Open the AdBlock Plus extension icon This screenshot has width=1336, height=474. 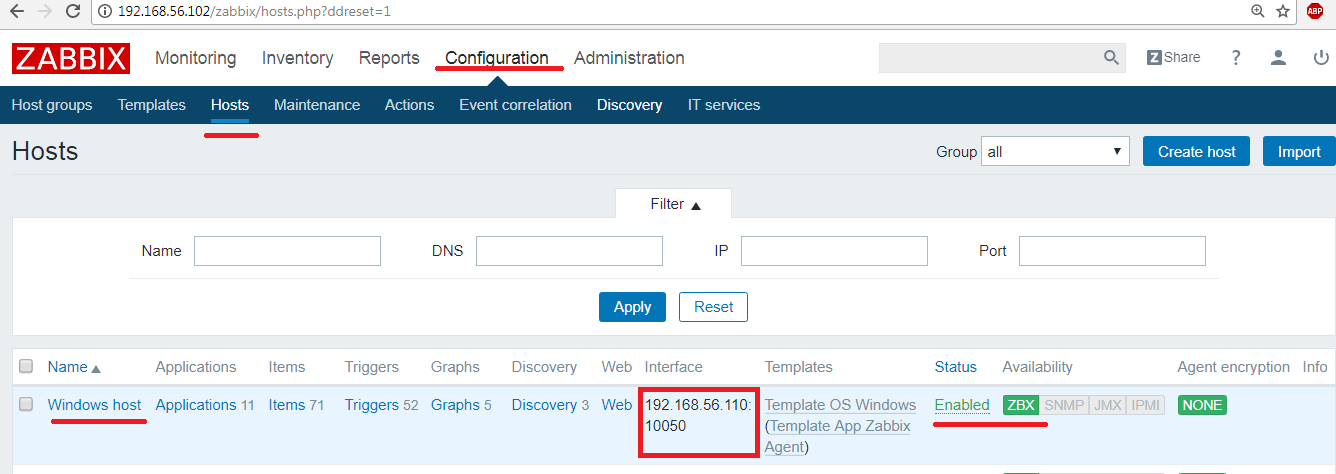1314,12
